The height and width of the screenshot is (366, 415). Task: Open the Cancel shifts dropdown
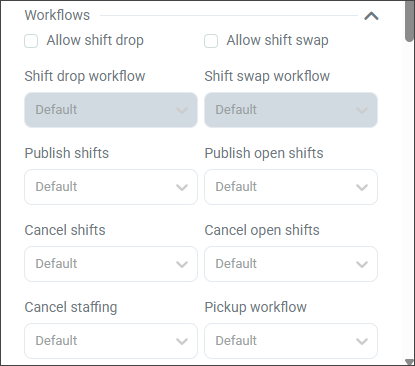click(x=111, y=264)
